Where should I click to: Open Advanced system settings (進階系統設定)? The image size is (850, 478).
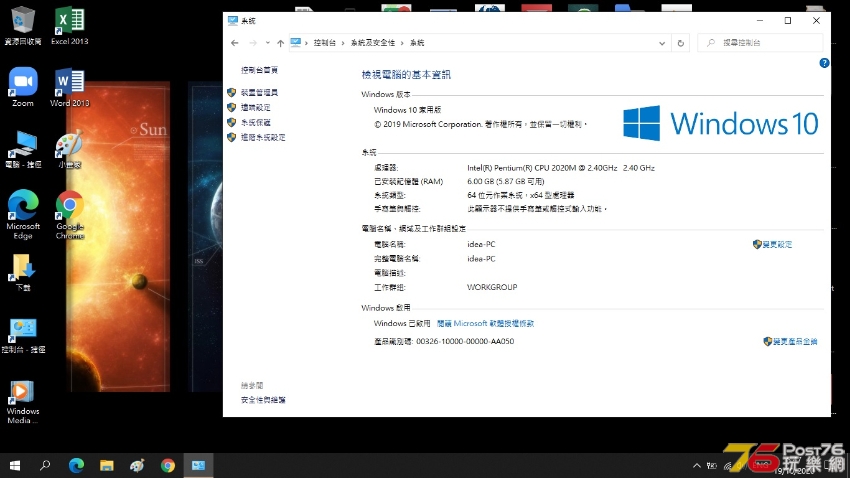click(263, 137)
